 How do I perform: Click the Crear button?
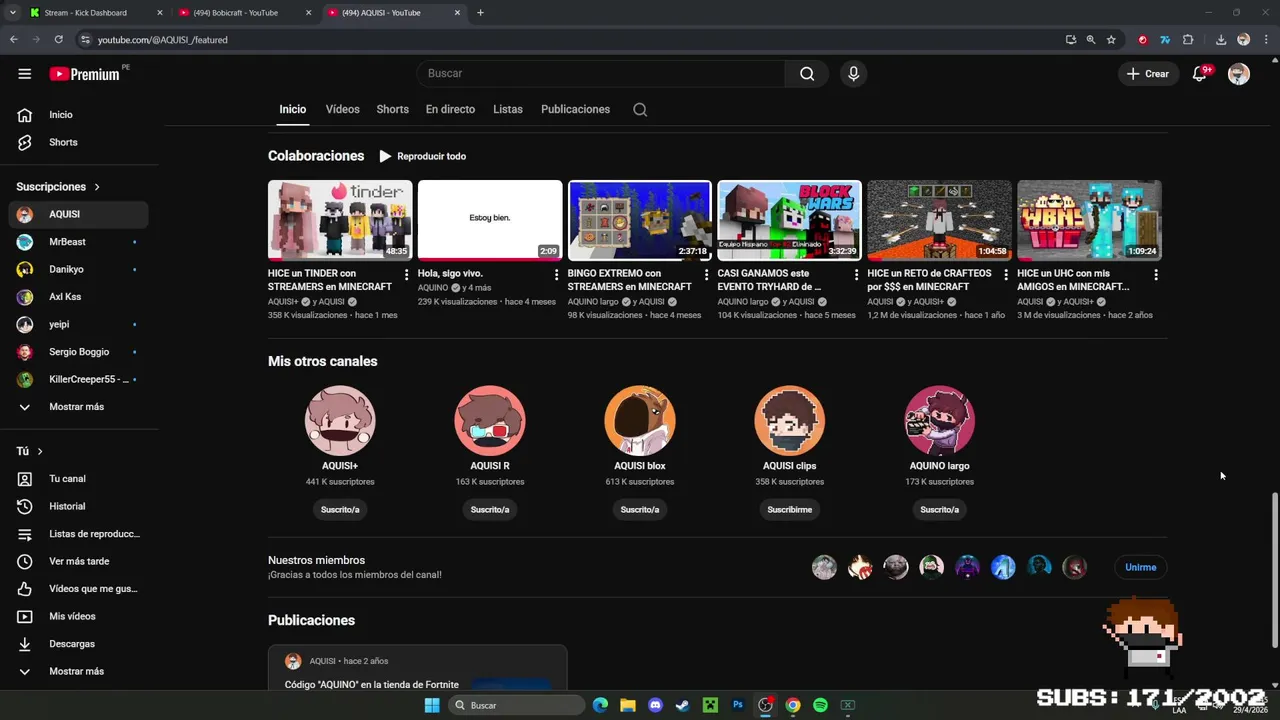point(1147,74)
